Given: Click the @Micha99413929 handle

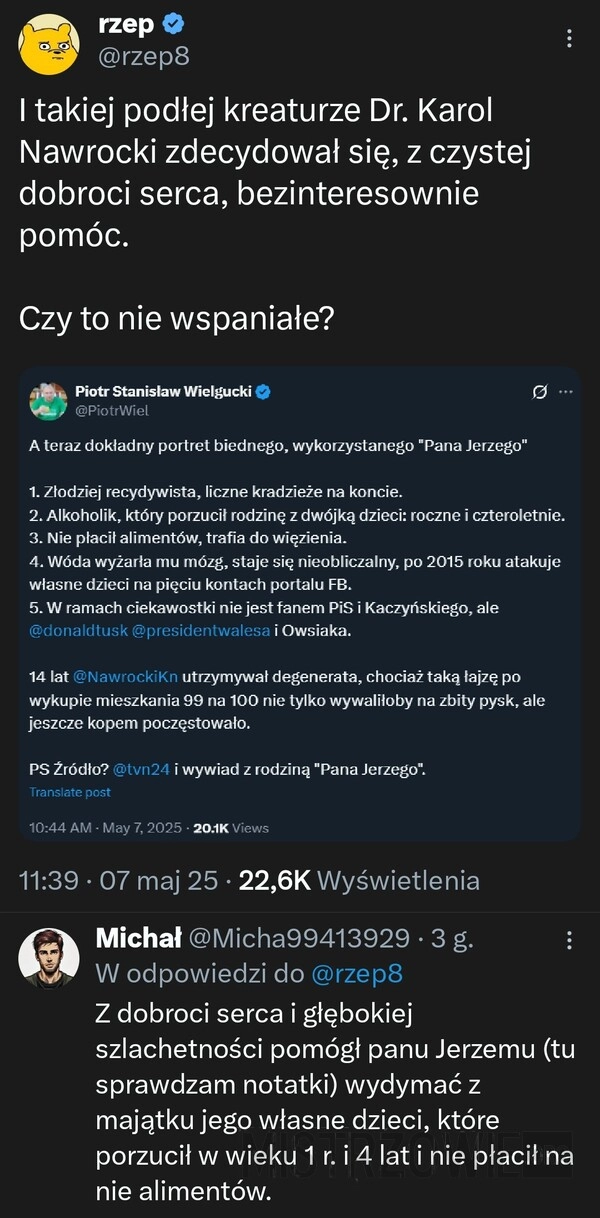Looking at the screenshot, I should pyautogui.click(x=299, y=938).
